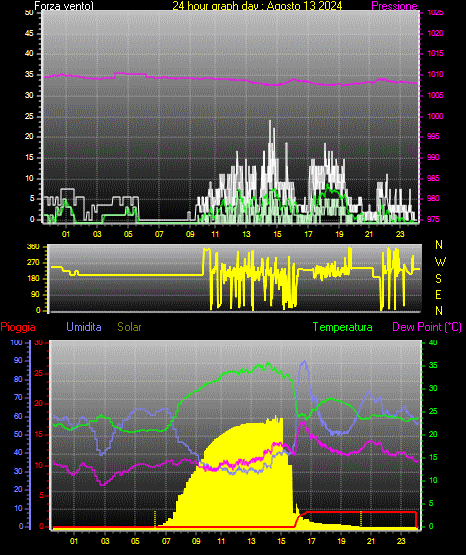Click the 35 temperature axis value
The width and height of the screenshot is (466, 555).
[x=433, y=366]
